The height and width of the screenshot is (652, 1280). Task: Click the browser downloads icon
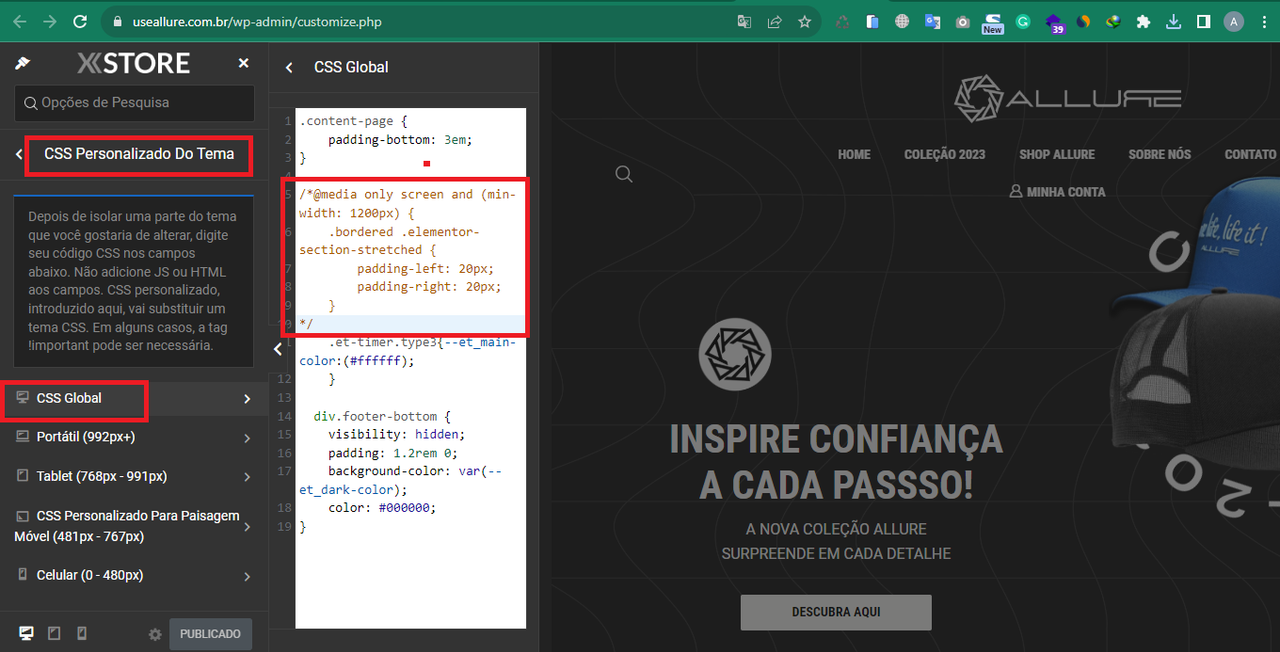tap(1174, 21)
